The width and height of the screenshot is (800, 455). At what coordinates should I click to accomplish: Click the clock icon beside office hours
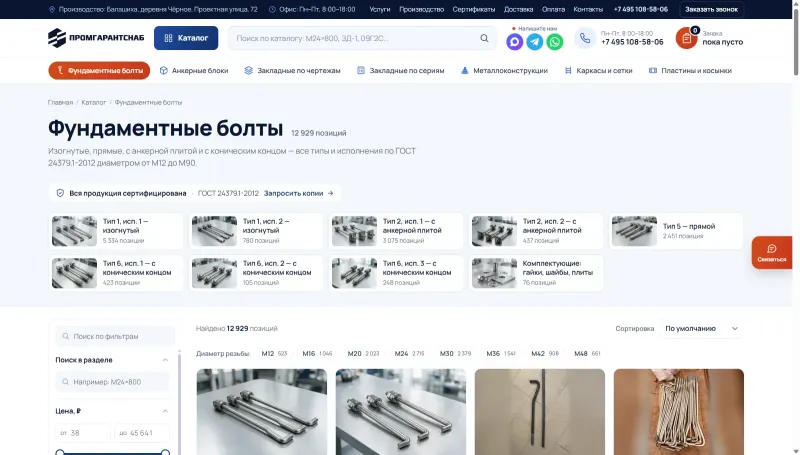(x=272, y=9)
